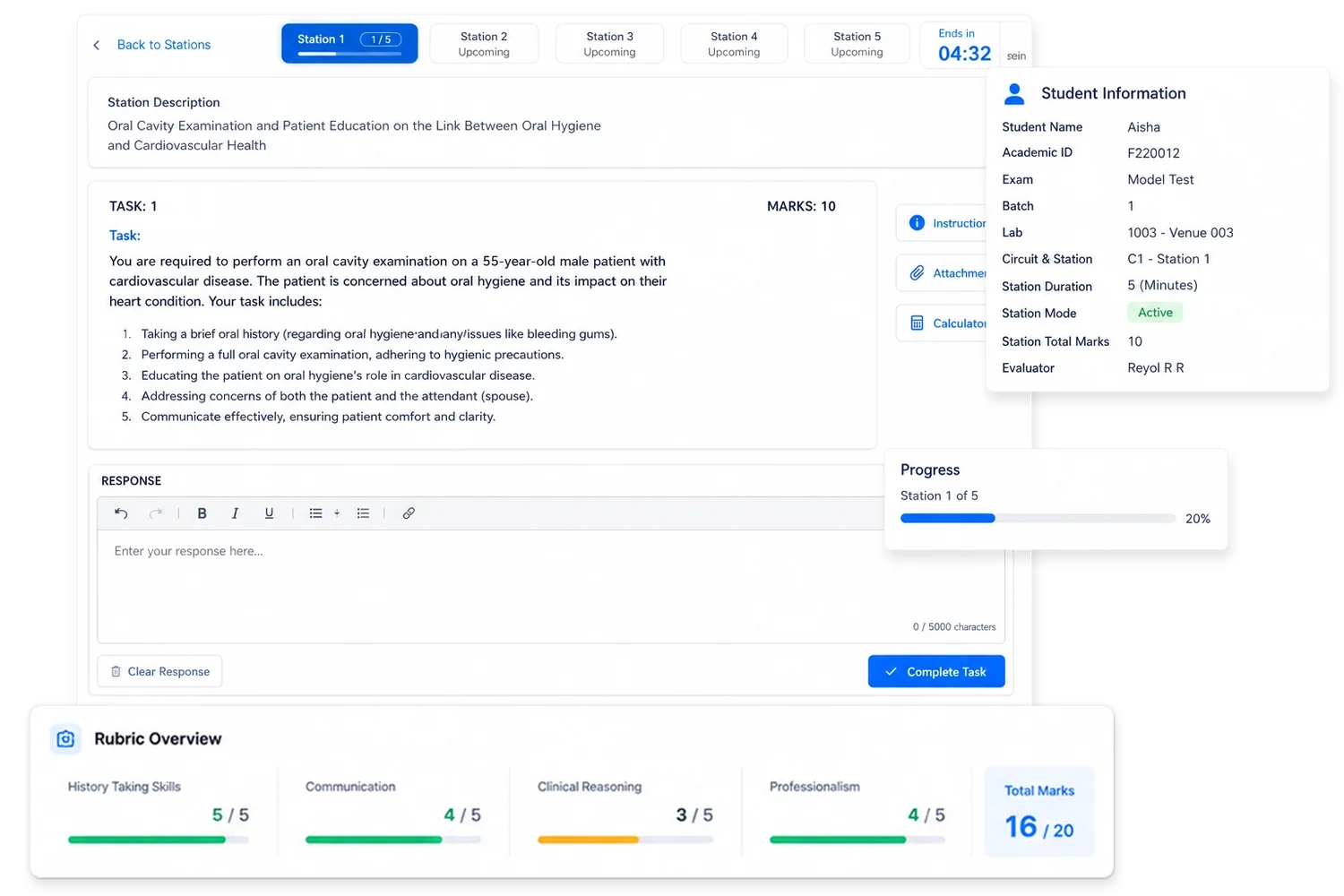
Task: Insert a bulleted list in response editor
Action: point(315,513)
